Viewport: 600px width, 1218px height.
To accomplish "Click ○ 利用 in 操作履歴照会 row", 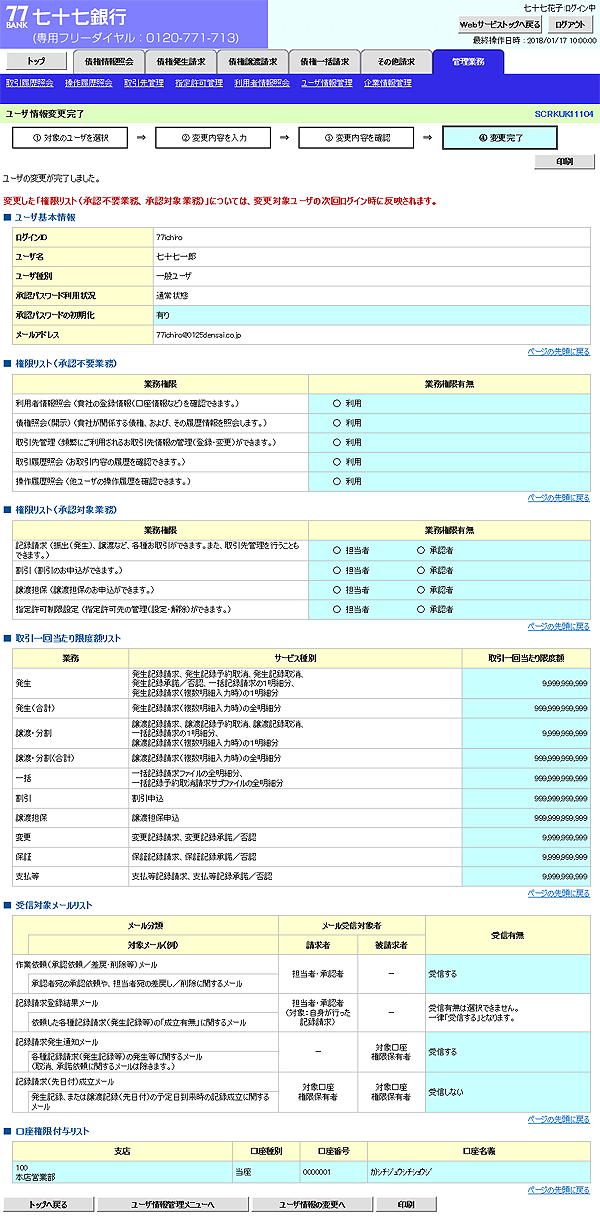I will point(348,481).
